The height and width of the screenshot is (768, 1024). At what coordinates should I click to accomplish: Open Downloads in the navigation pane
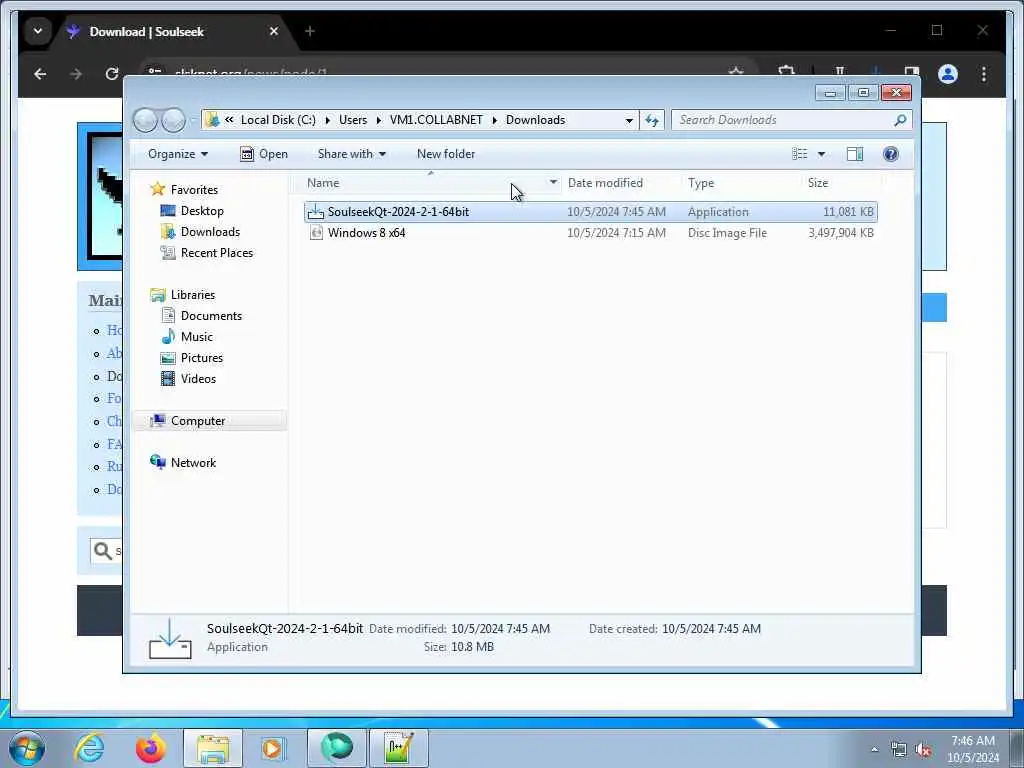coord(210,232)
